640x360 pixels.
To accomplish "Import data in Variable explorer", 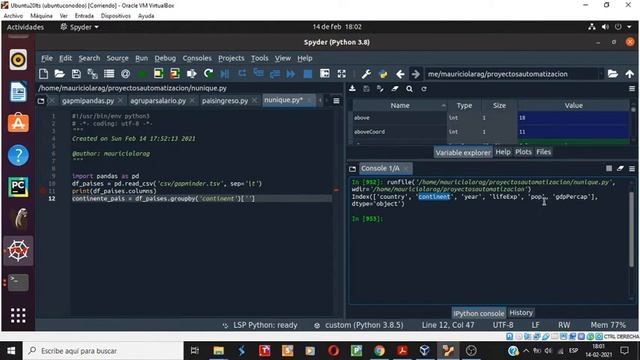I will tap(352, 89).
